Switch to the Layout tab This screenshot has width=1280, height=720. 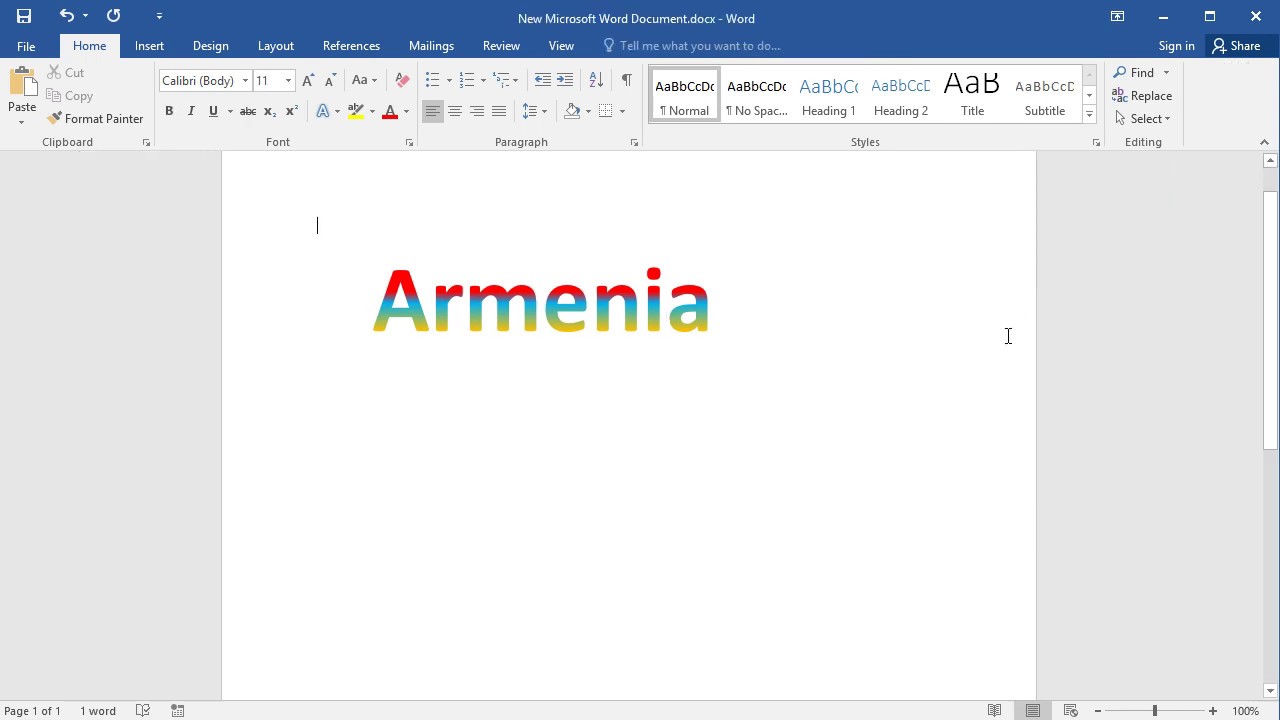(x=276, y=46)
